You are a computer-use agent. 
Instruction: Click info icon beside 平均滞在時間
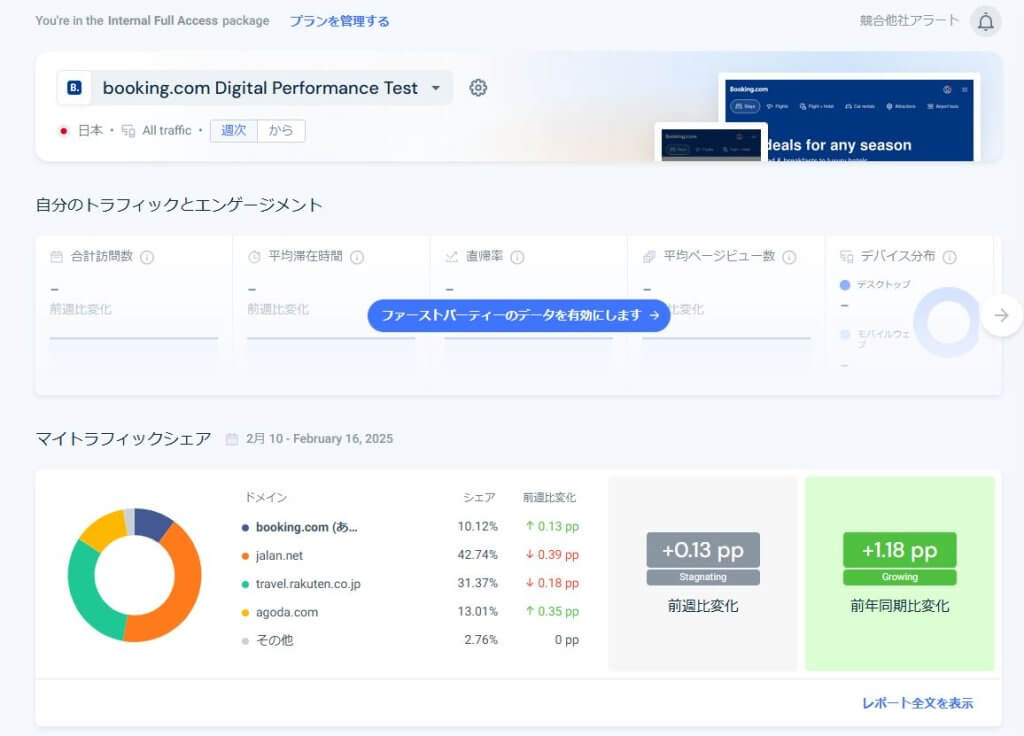click(x=357, y=257)
